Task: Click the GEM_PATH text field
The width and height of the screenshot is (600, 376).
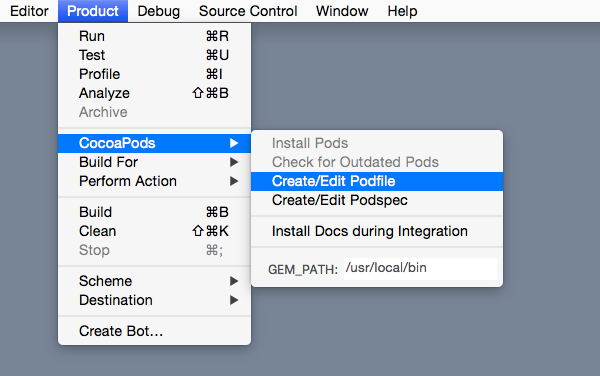Action: coord(420,269)
